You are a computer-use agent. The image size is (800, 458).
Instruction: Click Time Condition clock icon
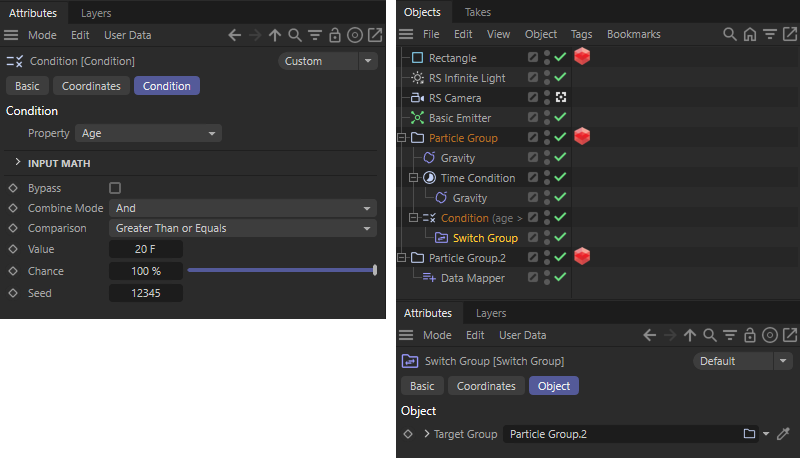430,177
